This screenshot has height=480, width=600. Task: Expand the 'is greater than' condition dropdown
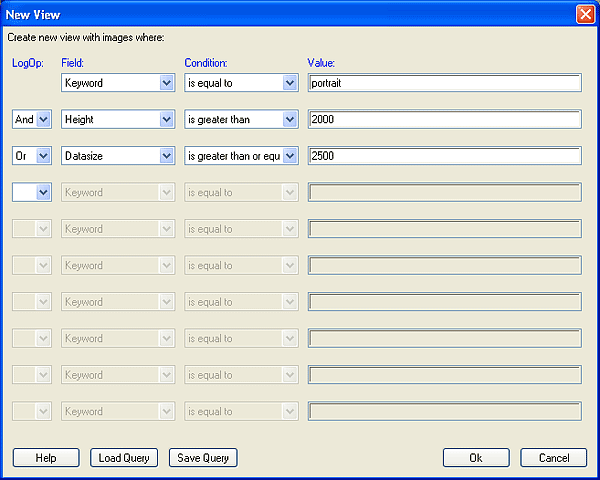pyautogui.click(x=290, y=120)
